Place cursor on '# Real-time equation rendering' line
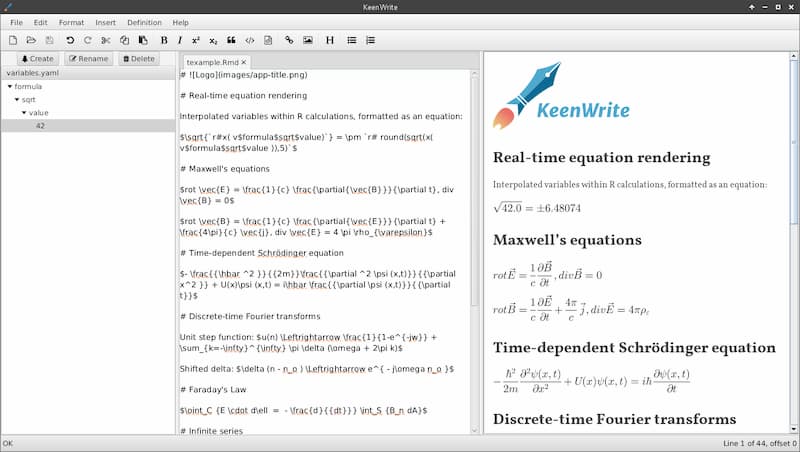Viewport: 800px width, 452px height. (244, 95)
